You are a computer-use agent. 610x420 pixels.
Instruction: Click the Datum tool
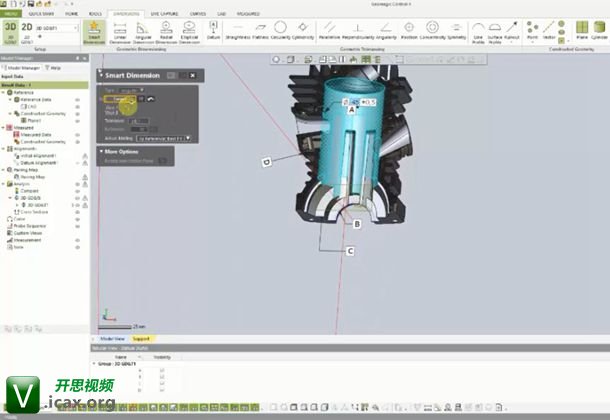point(213,30)
